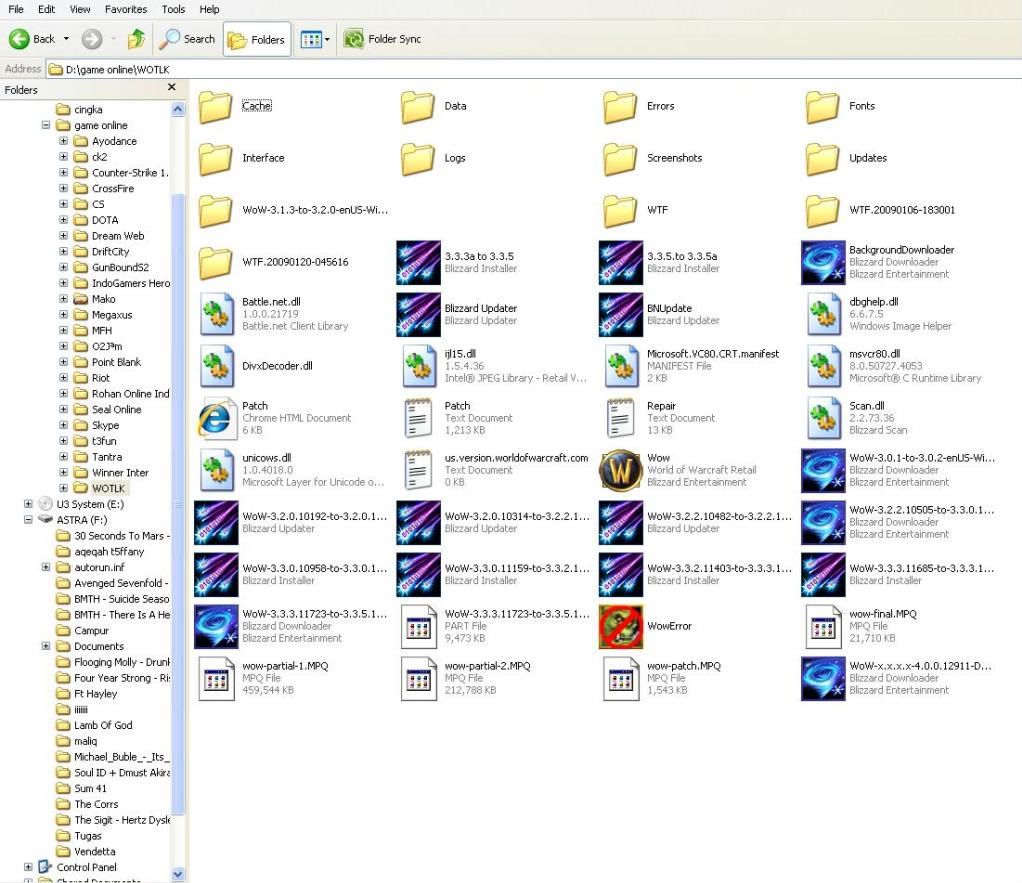1022x883 pixels.
Task: Expand the Control Panel tree node
Action: coord(28,867)
